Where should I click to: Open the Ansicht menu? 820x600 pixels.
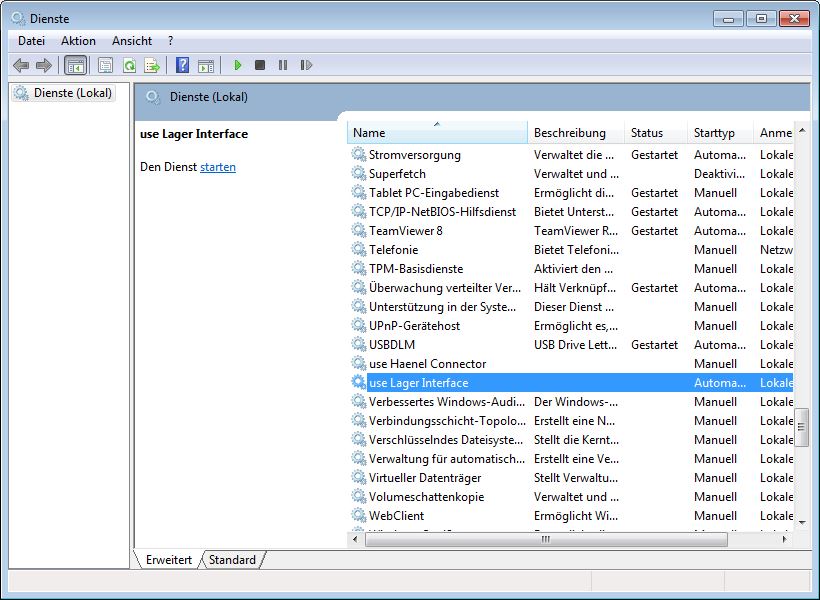(x=132, y=41)
